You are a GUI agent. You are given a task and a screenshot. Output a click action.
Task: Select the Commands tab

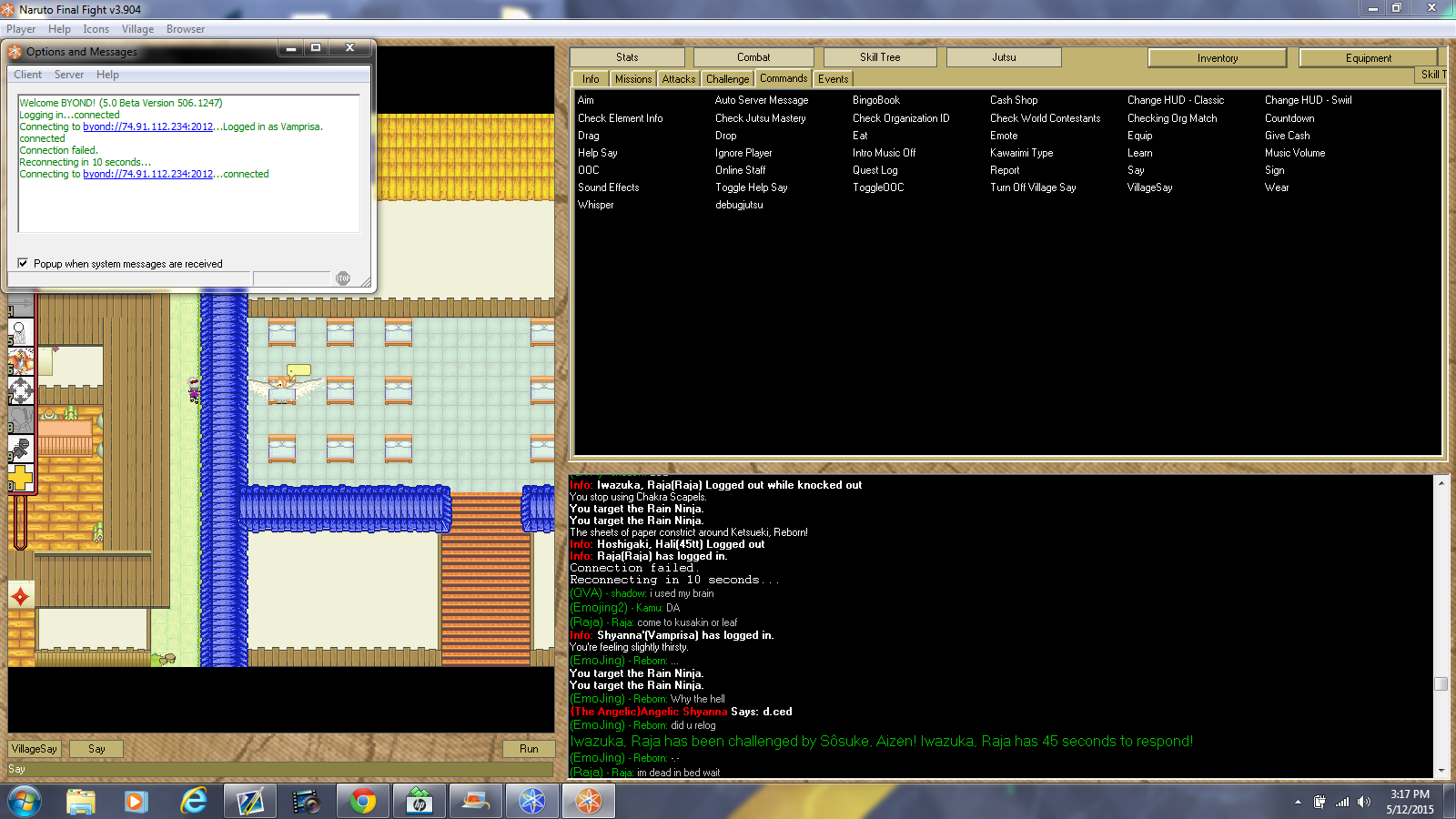784,78
